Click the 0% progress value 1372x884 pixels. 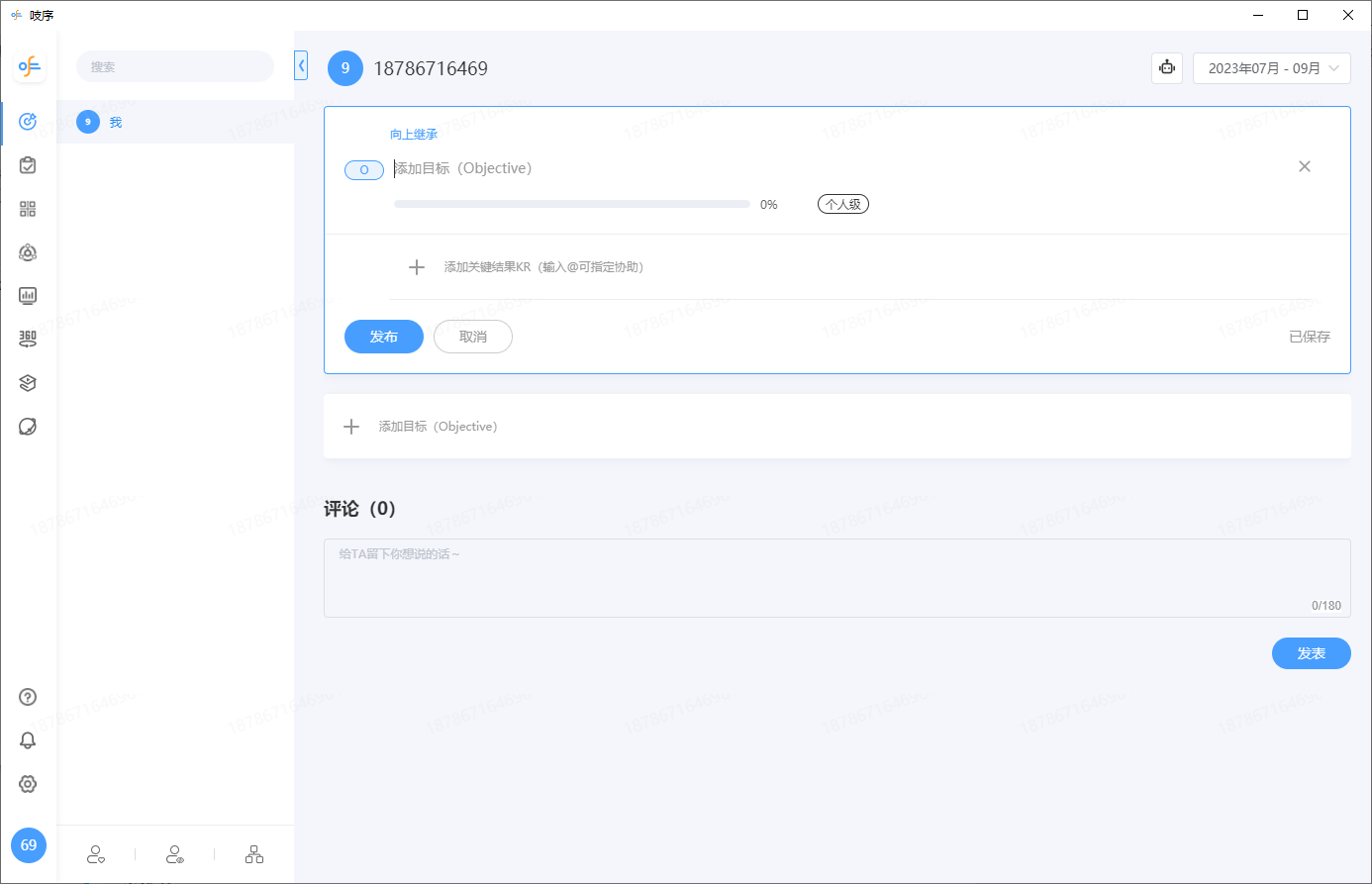tap(769, 205)
